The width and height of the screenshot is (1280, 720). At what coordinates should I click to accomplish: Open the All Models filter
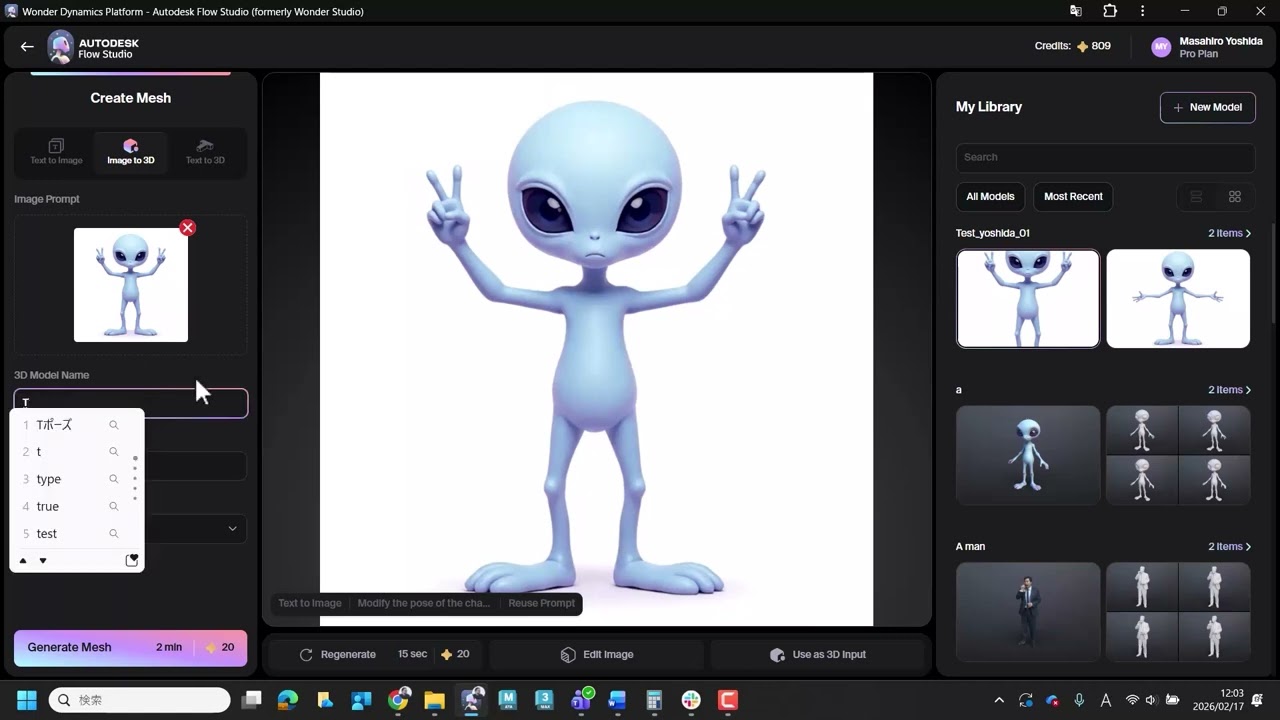pyautogui.click(x=990, y=196)
